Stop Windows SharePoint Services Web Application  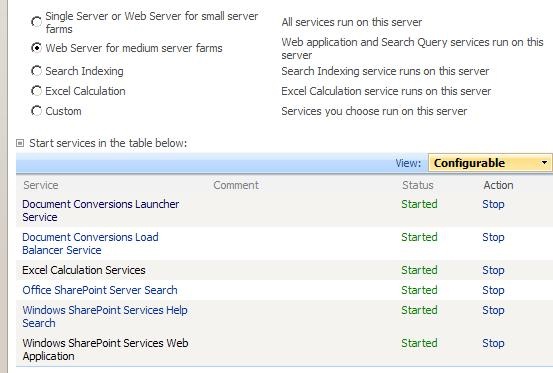[493, 343]
